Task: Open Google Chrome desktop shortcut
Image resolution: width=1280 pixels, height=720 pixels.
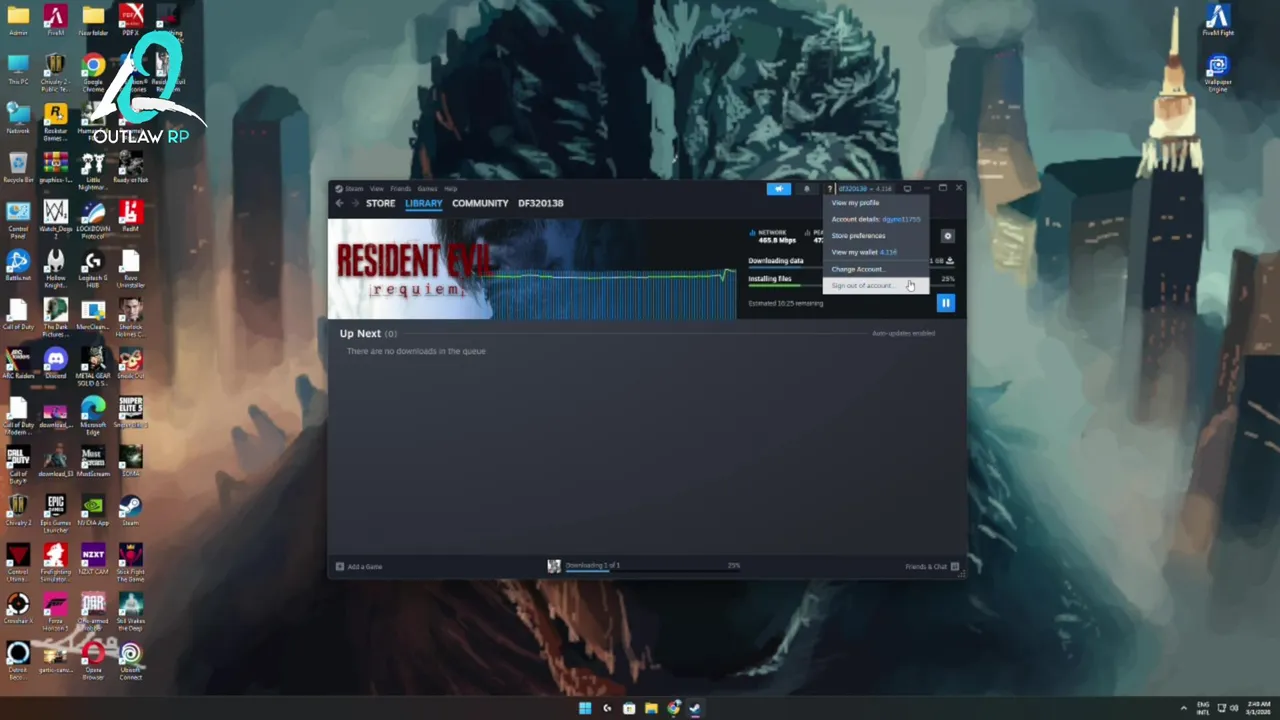Action: pos(93,73)
